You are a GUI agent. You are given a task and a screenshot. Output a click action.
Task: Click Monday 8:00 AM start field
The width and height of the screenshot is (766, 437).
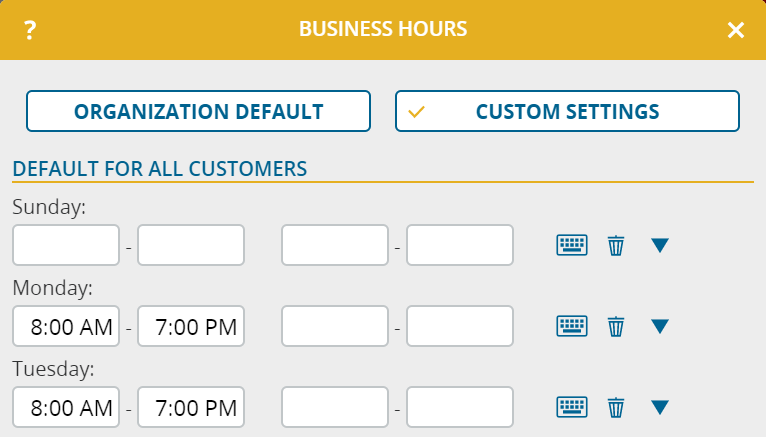(66, 326)
